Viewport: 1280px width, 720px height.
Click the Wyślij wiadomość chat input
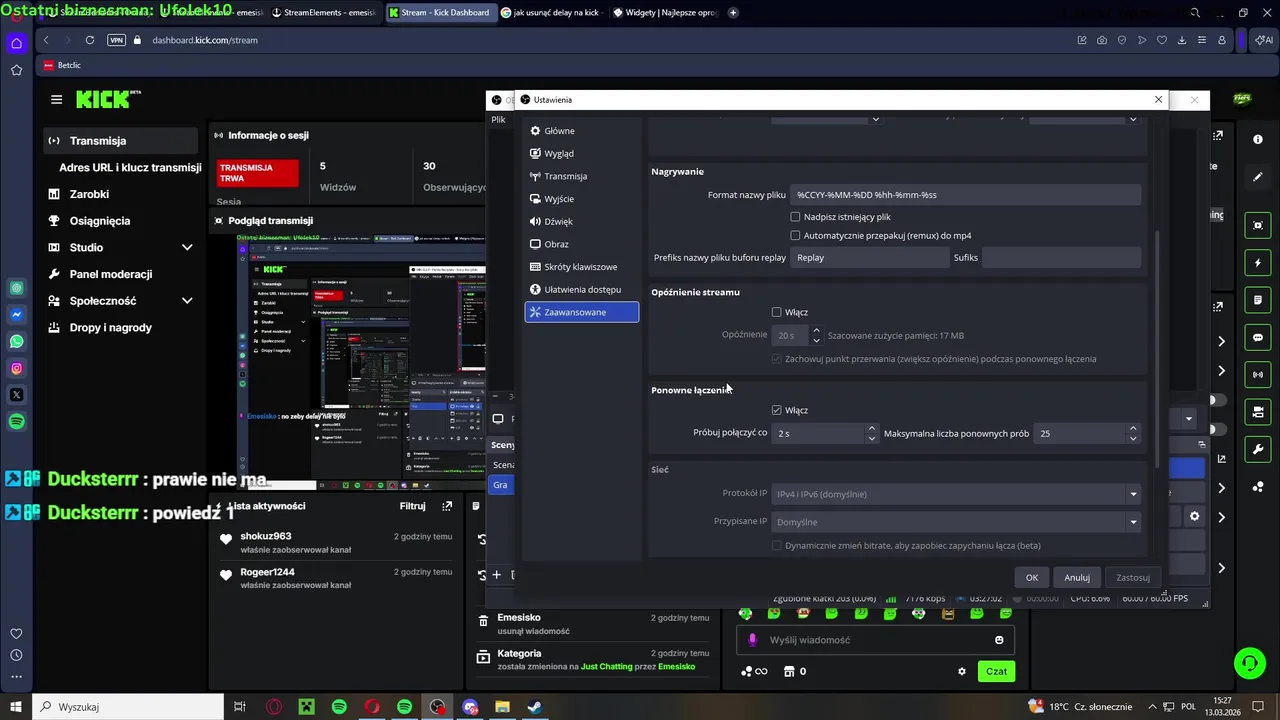[875, 640]
